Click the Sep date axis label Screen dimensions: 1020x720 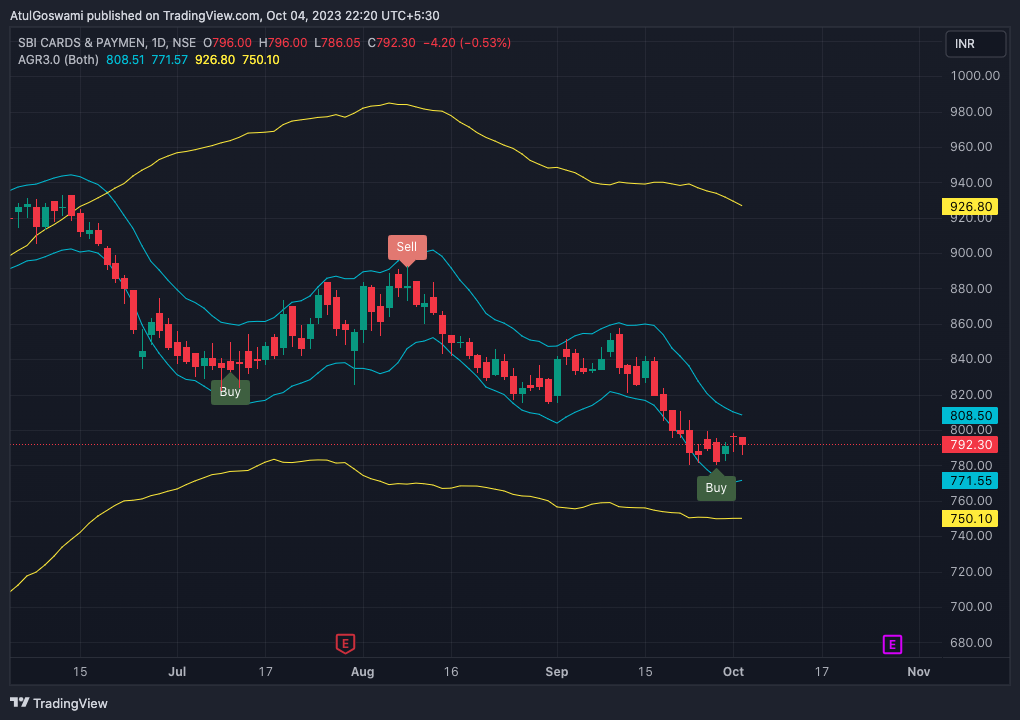coord(557,672)
